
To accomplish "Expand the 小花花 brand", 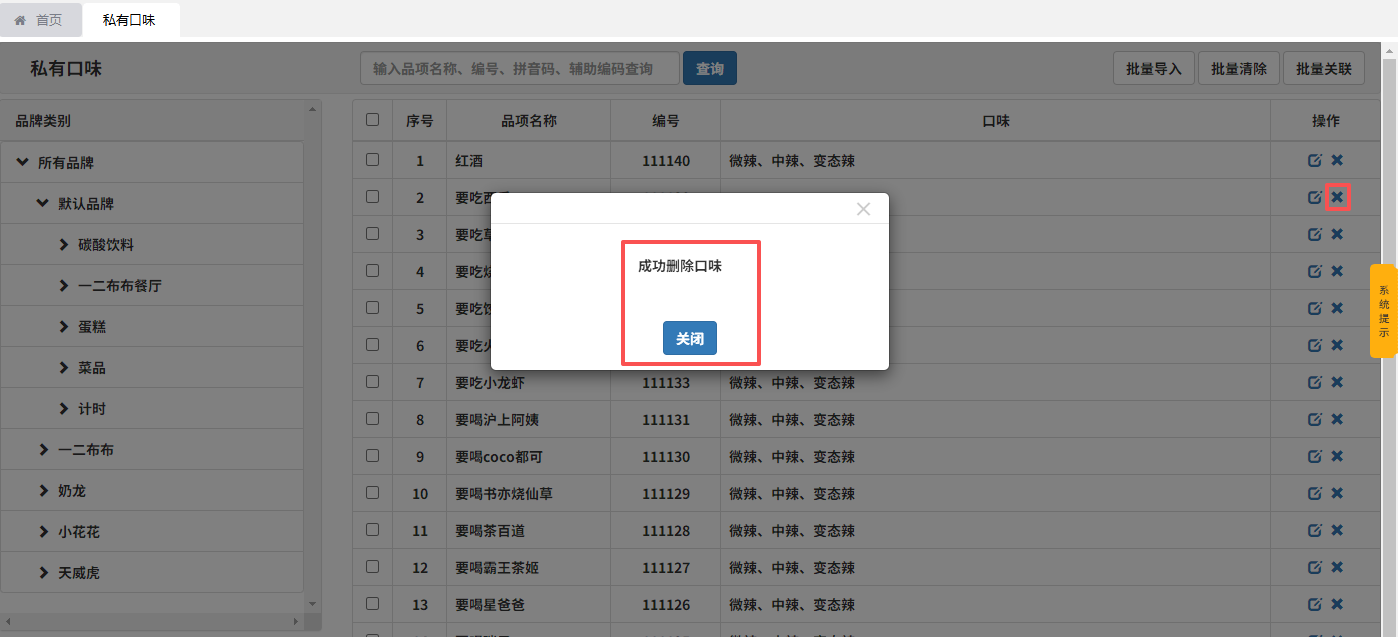I will [x=43, y=531].
